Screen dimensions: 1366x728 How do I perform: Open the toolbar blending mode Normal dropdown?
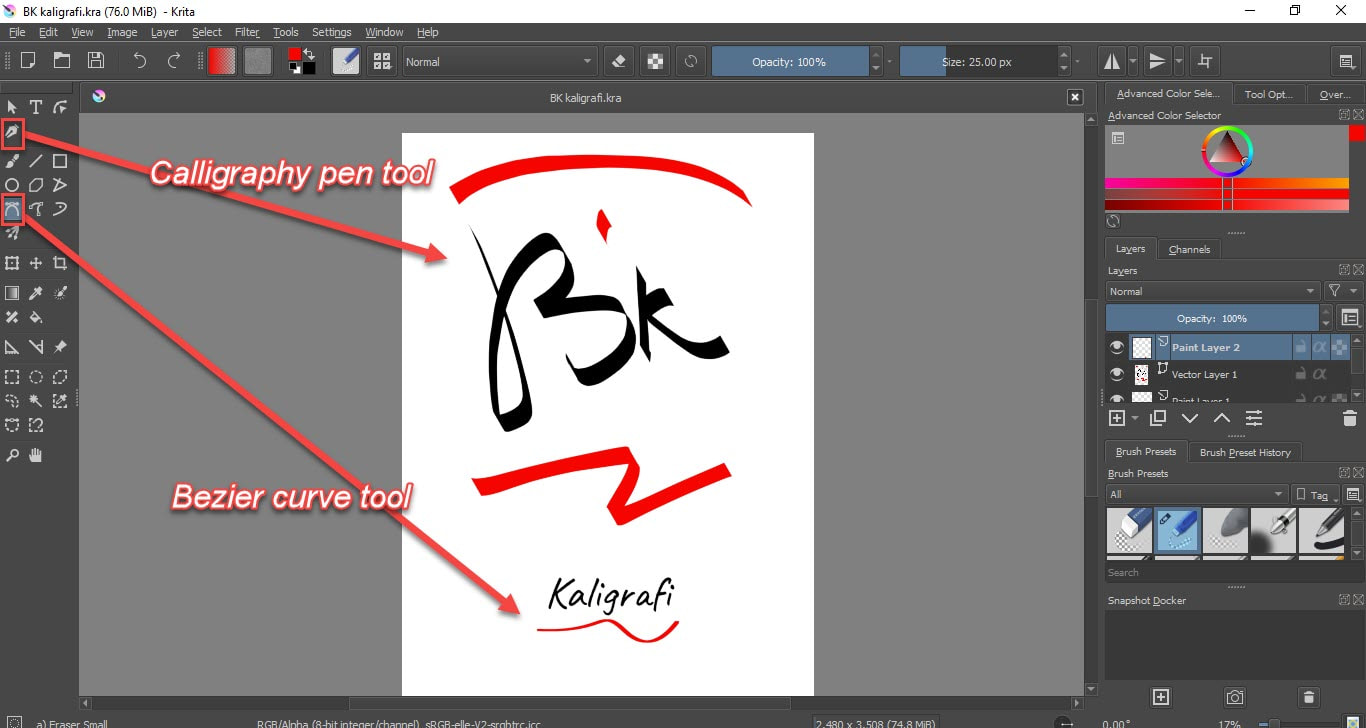pyautogui.click(x=499, y=61)
